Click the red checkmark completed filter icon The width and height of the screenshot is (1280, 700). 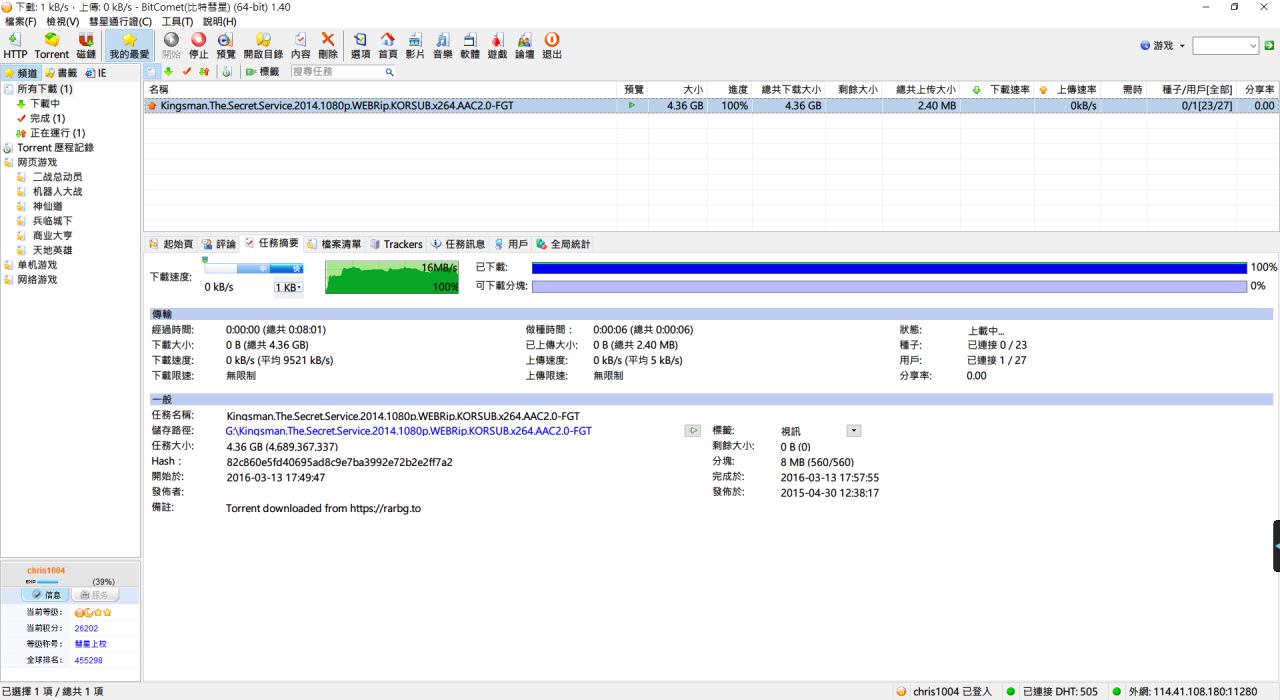(186, 72)
